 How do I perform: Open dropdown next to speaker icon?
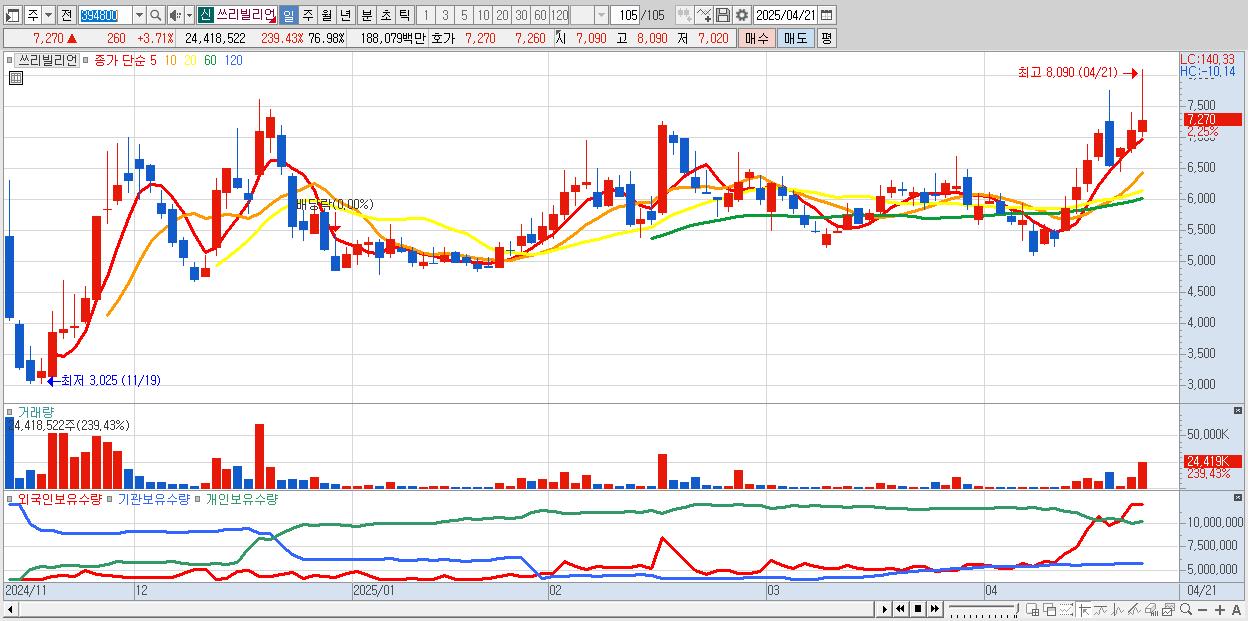click(189, 15)
